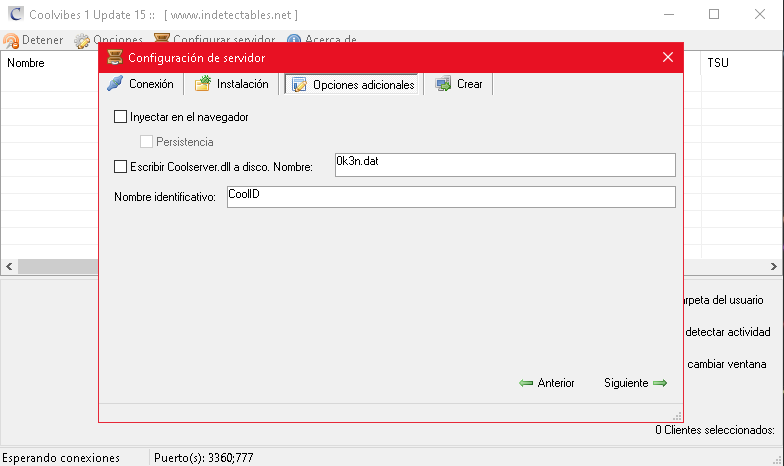Click the green Siguiente right arrow icon
This screenshot has width=784, height=466.
click(x=660, y=383)
